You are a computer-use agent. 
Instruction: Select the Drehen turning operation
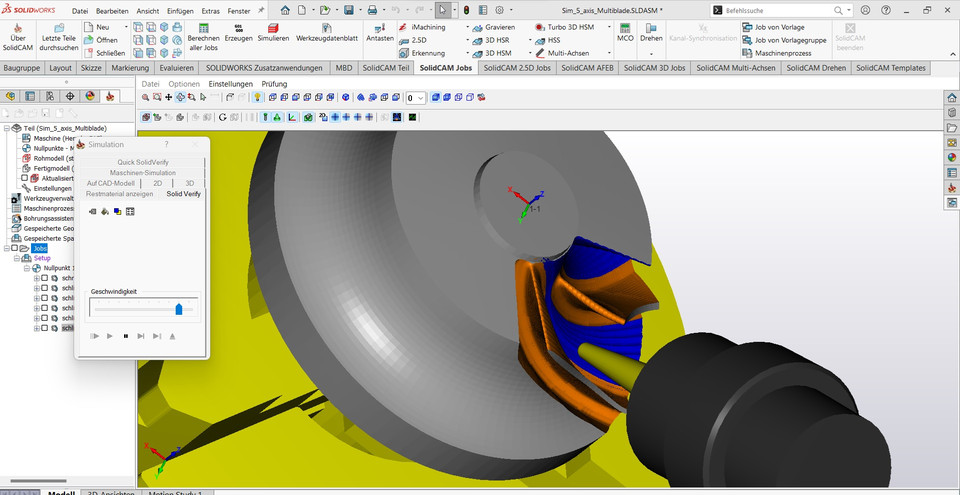tap(651, 33)
